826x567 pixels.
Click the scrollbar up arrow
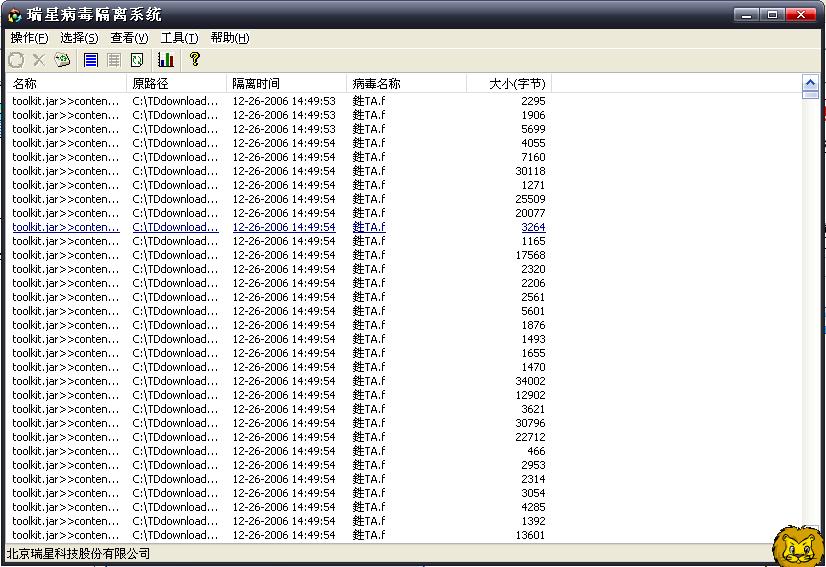[x=810, y=83]
